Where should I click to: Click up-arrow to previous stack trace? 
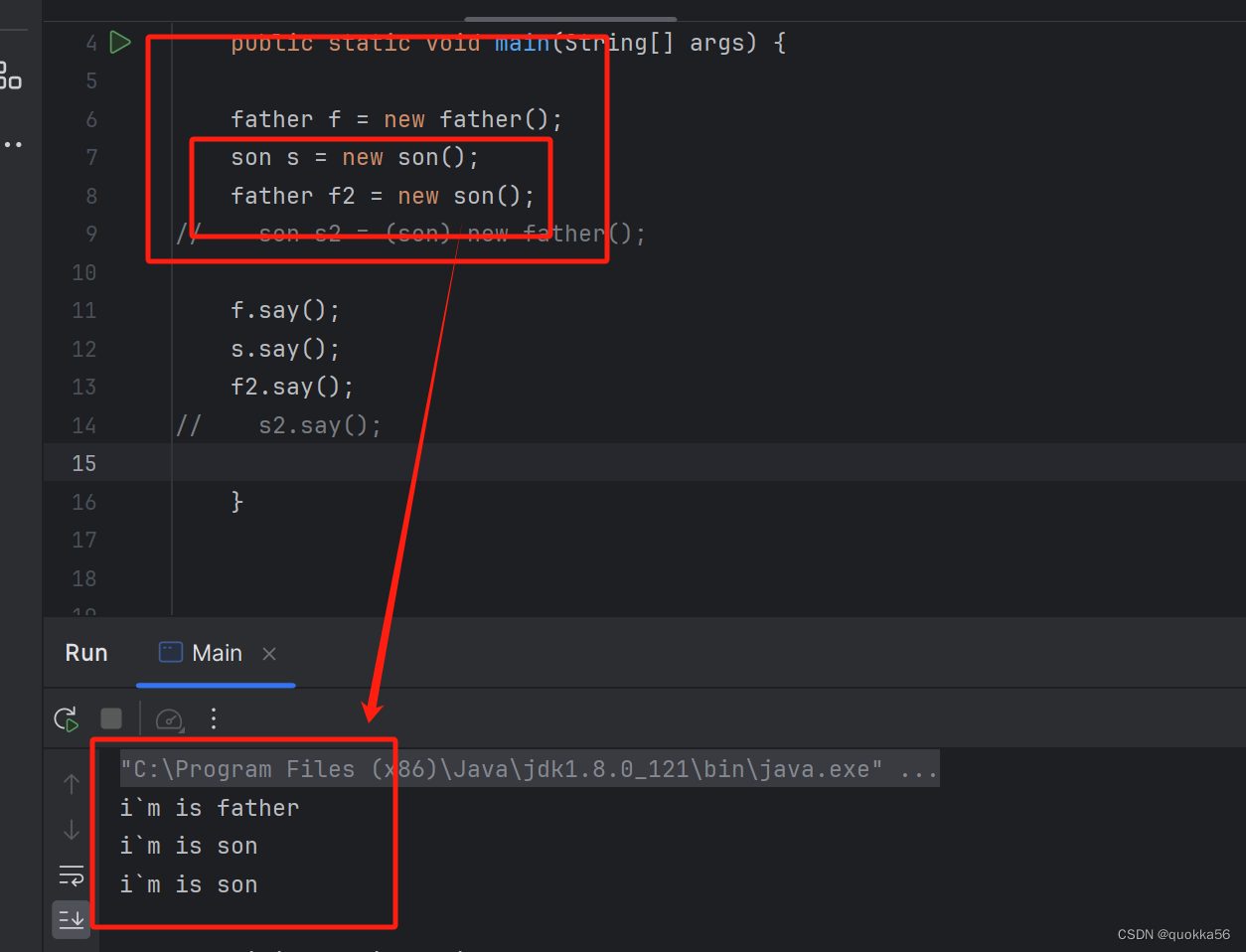pos(72,784)
